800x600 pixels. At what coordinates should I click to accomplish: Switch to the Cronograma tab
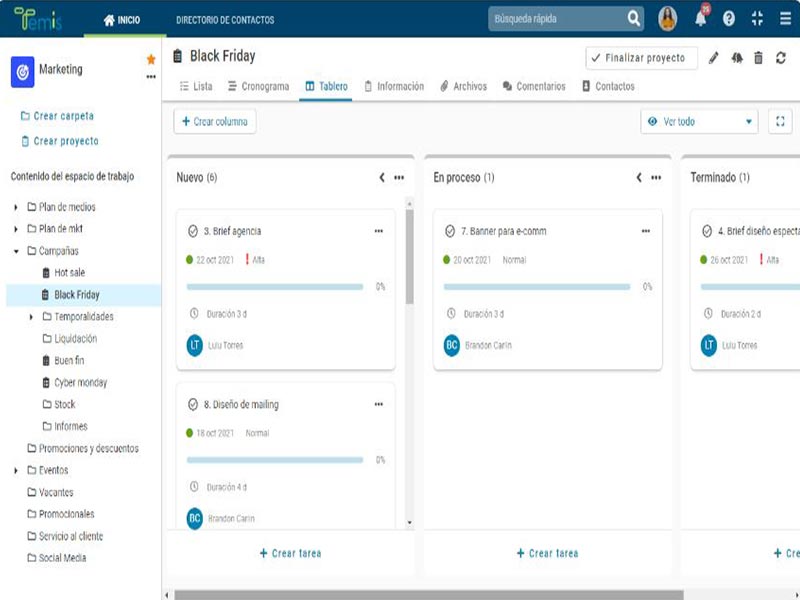tap(258, 87)
